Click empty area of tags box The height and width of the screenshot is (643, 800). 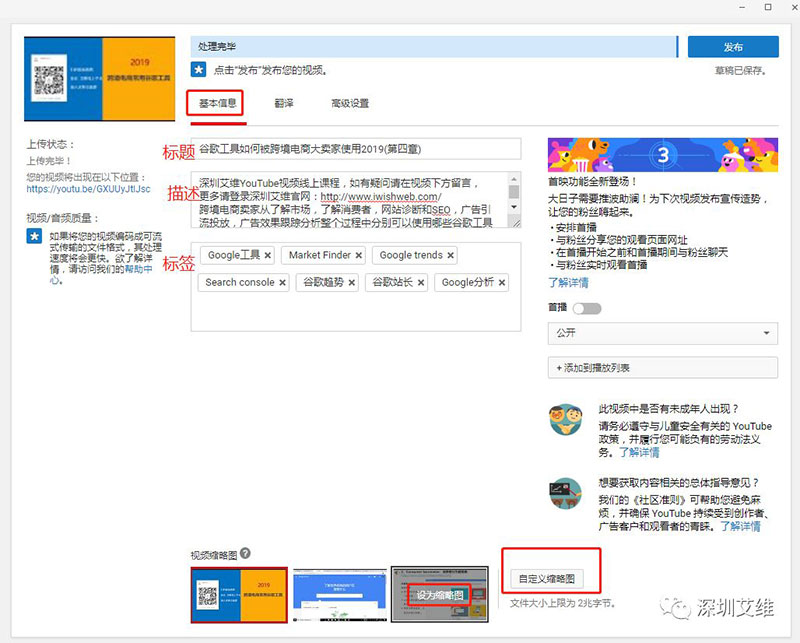click(356, 312)
